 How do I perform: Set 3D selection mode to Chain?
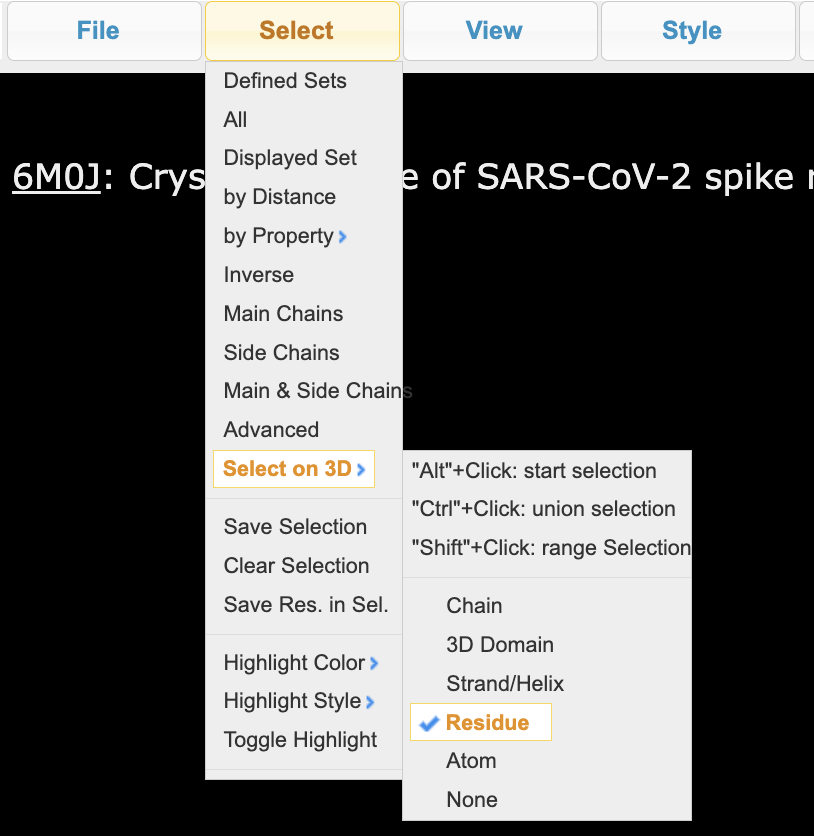[474, 606]
